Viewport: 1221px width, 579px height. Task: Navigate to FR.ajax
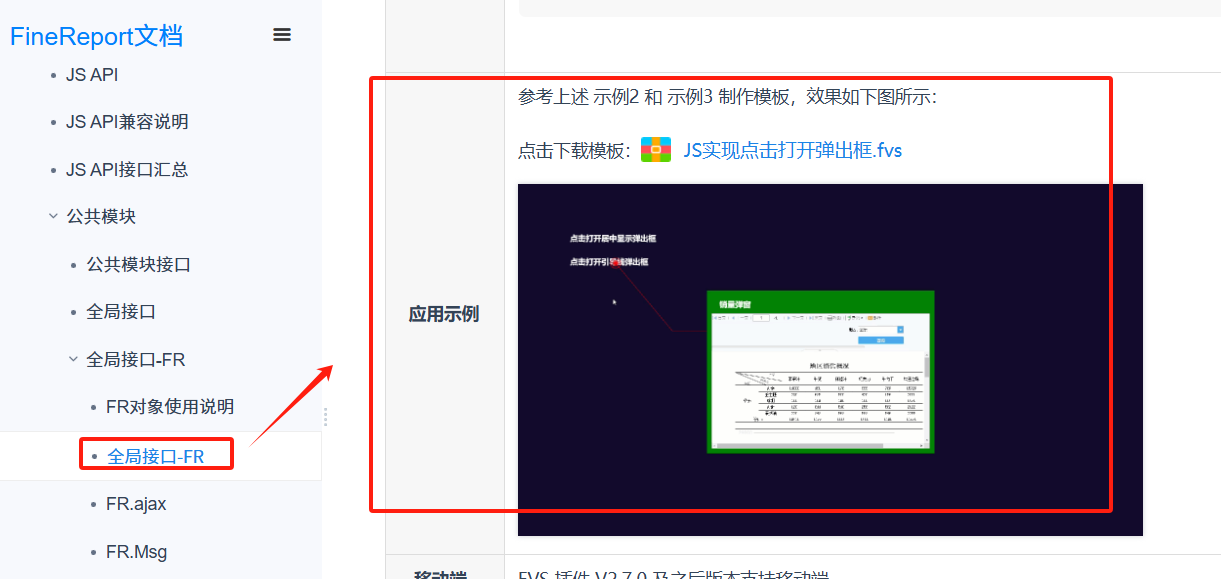(136, 504)
